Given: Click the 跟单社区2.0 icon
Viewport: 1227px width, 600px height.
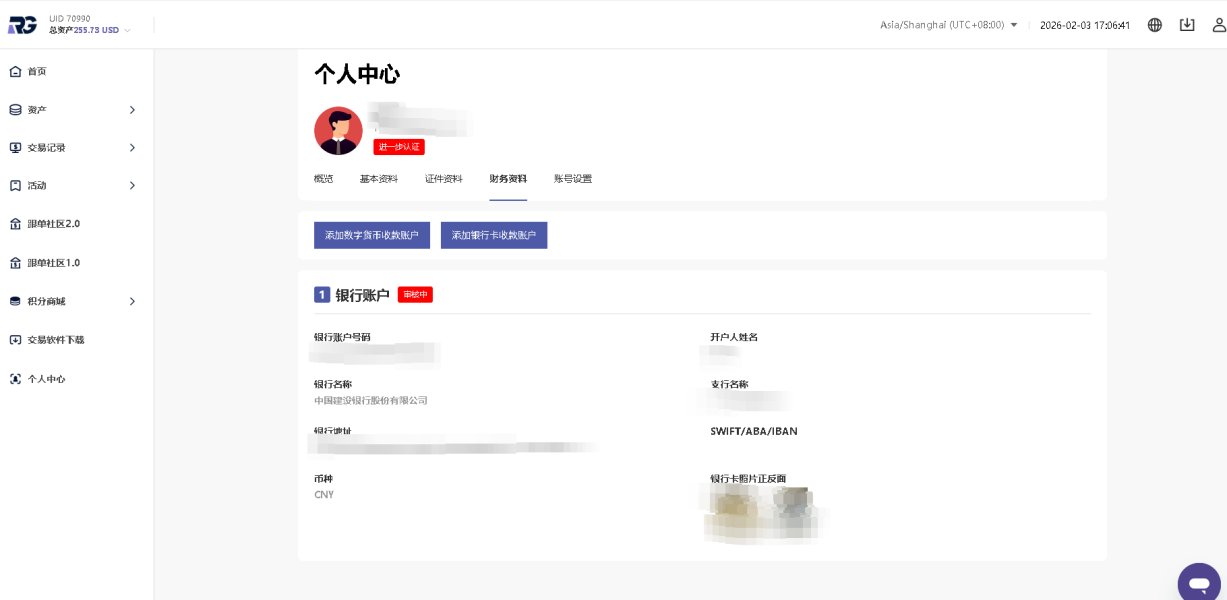Looking at the screenshot, I should click(15, 224).
